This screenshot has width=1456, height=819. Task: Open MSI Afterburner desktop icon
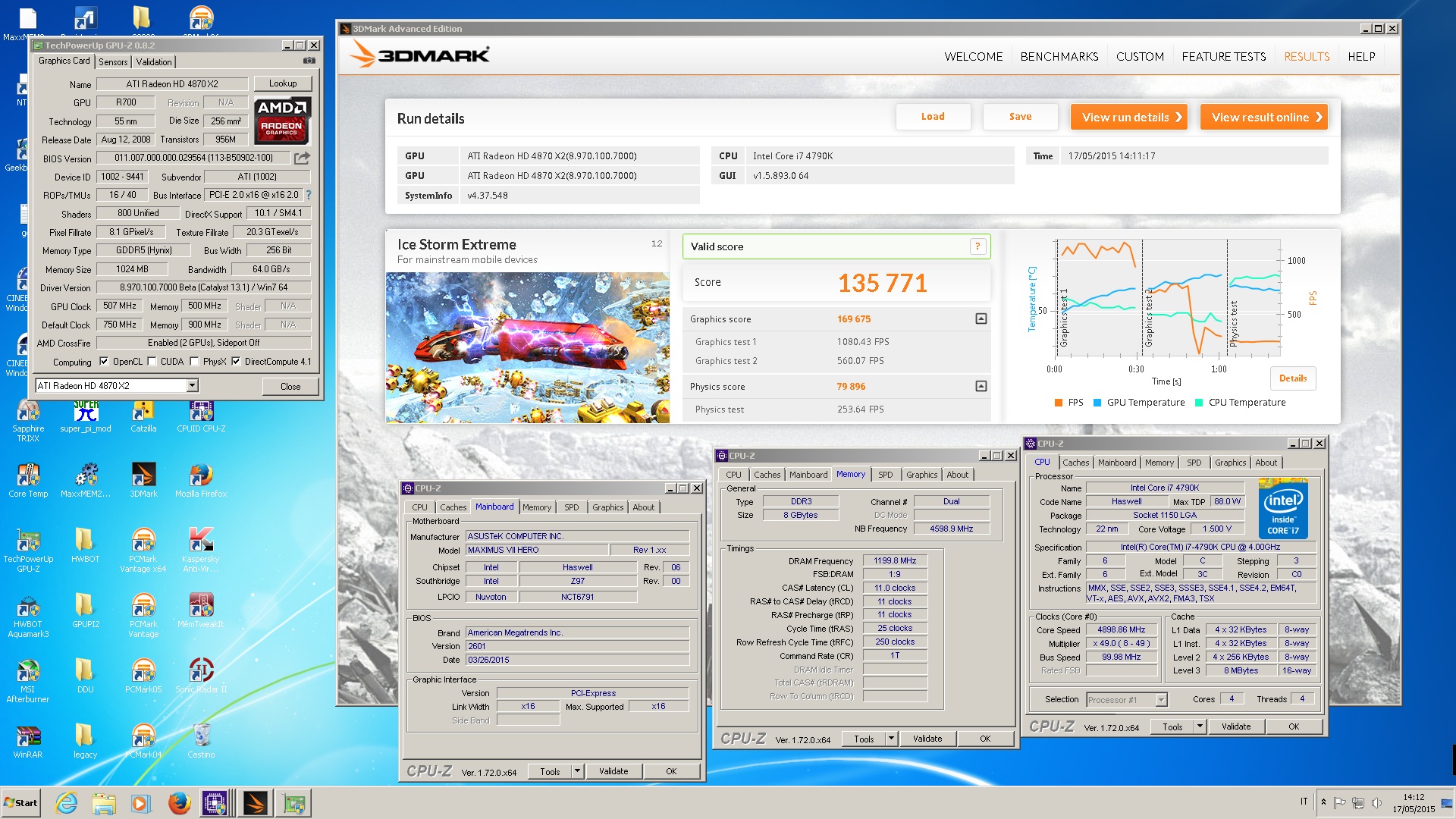point(28,681)
